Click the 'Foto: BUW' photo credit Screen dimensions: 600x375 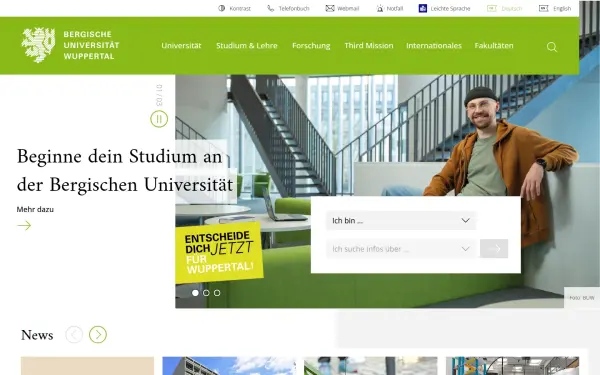(x=582, y=298)
